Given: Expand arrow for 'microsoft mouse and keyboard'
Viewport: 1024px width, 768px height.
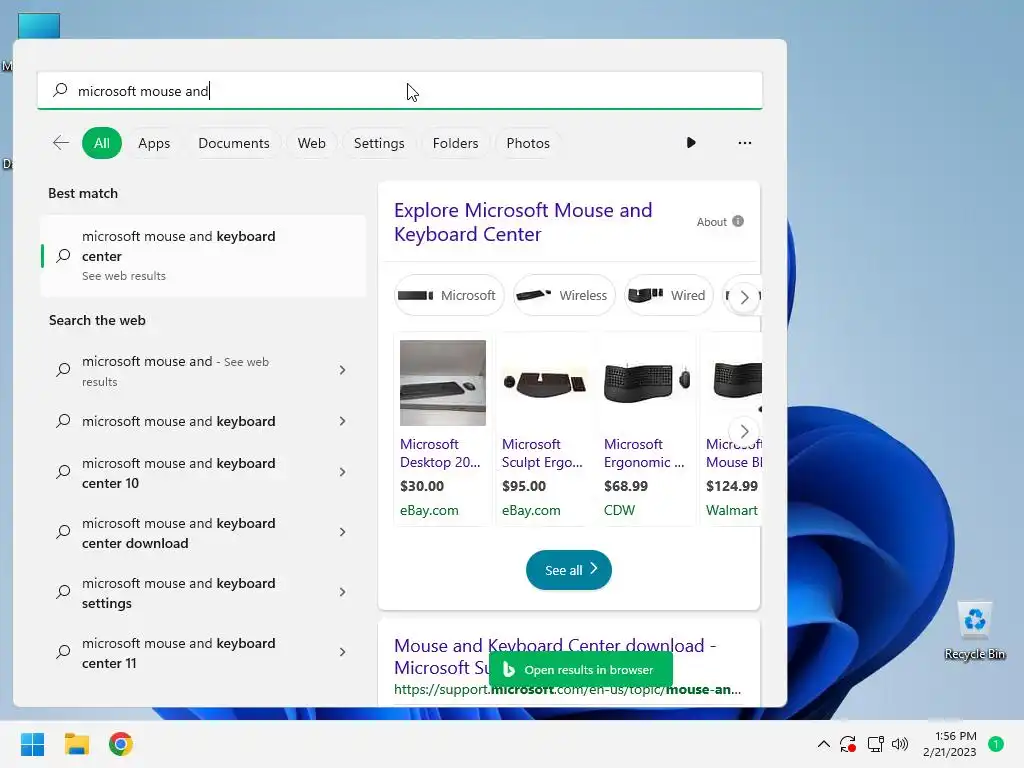Looking at the screenshot, I should coord(342,421).
